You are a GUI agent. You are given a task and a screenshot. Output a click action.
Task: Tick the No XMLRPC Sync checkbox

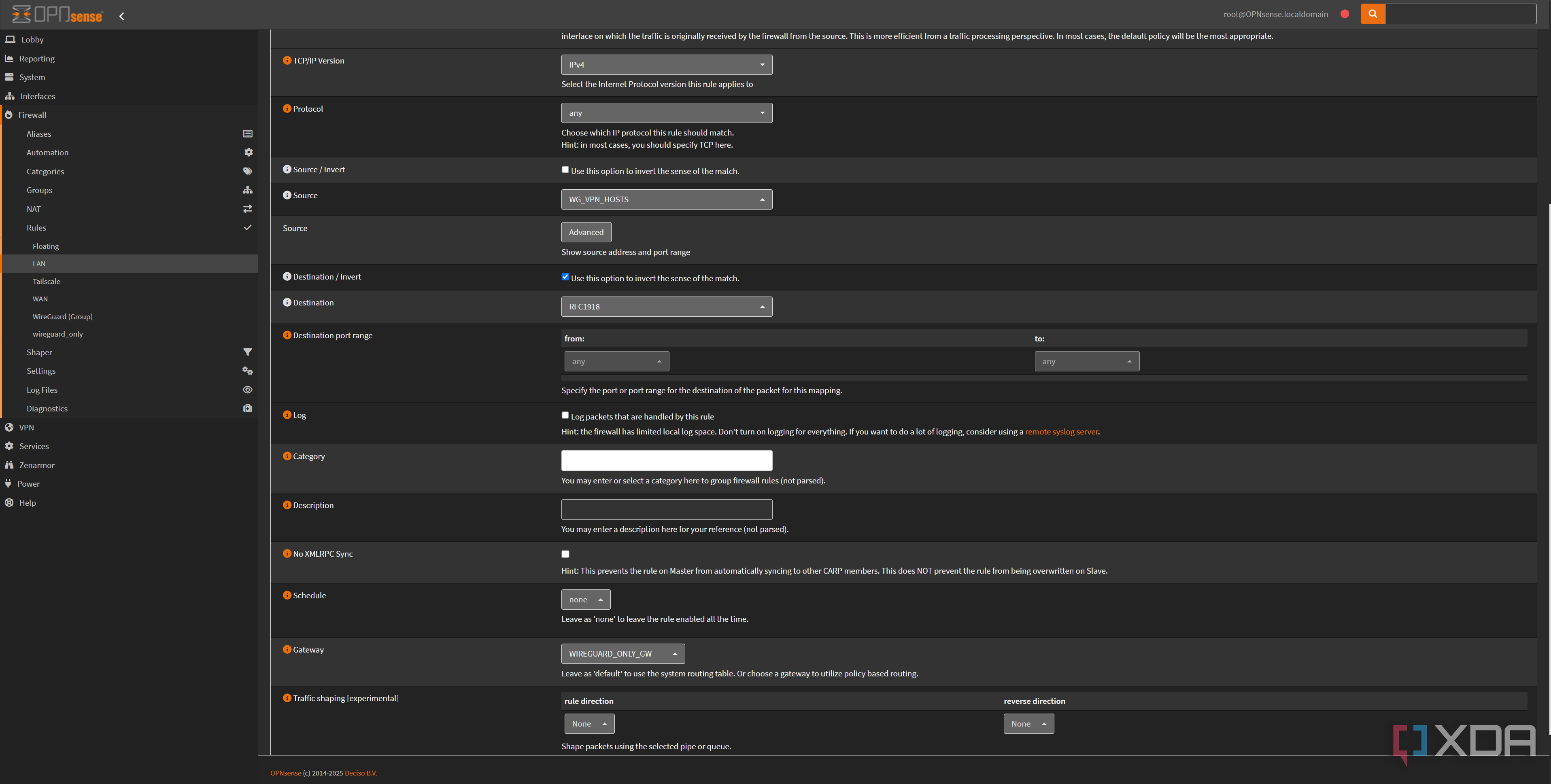coord(565,554)
